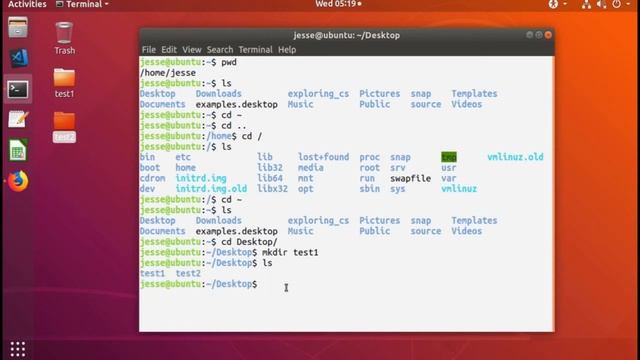Click the title jesse@ubuntu: ~/Desktop
Screen dimensions: 640x360
click(x=347, y=35)
